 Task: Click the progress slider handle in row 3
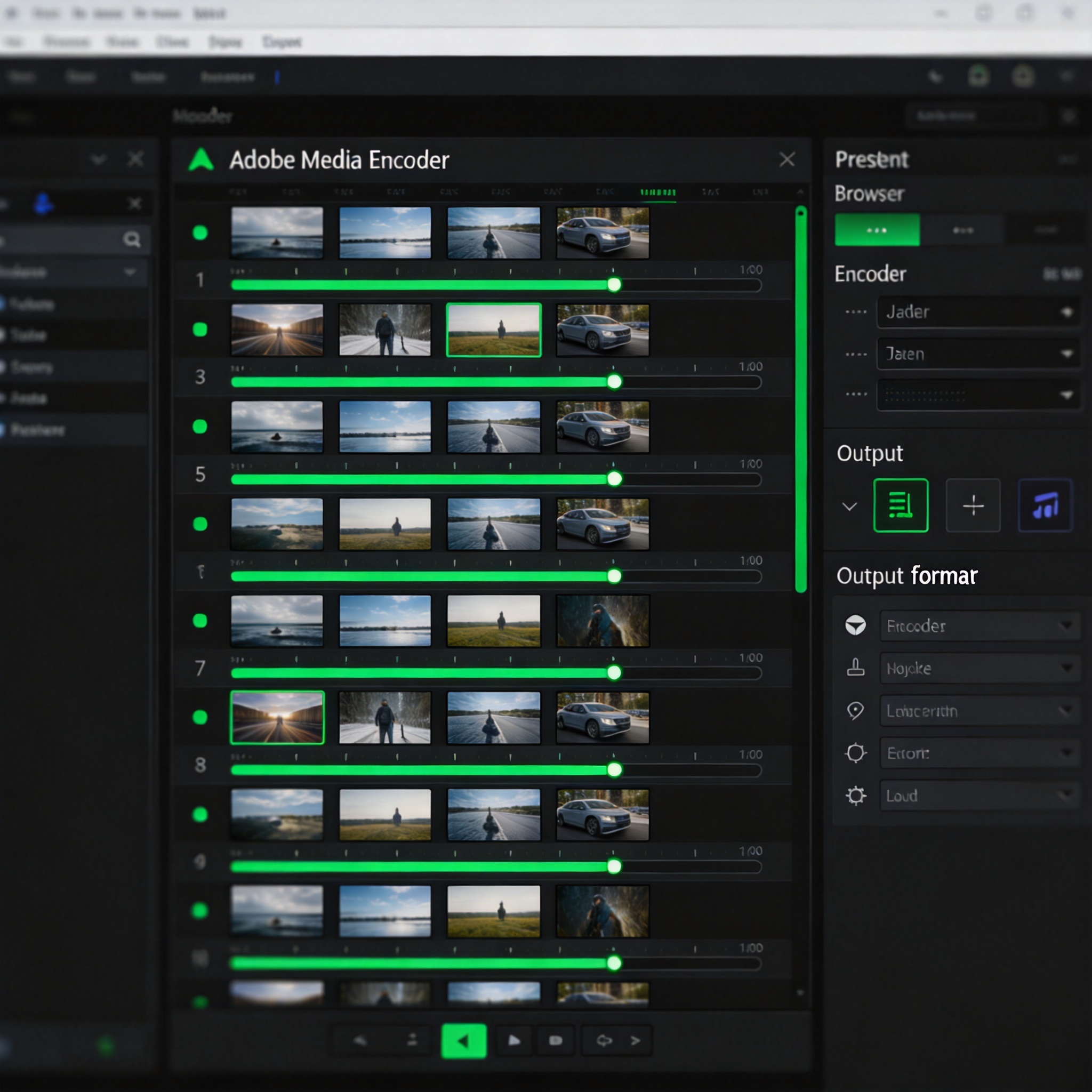pyautogui.click(x=614, y=382)
